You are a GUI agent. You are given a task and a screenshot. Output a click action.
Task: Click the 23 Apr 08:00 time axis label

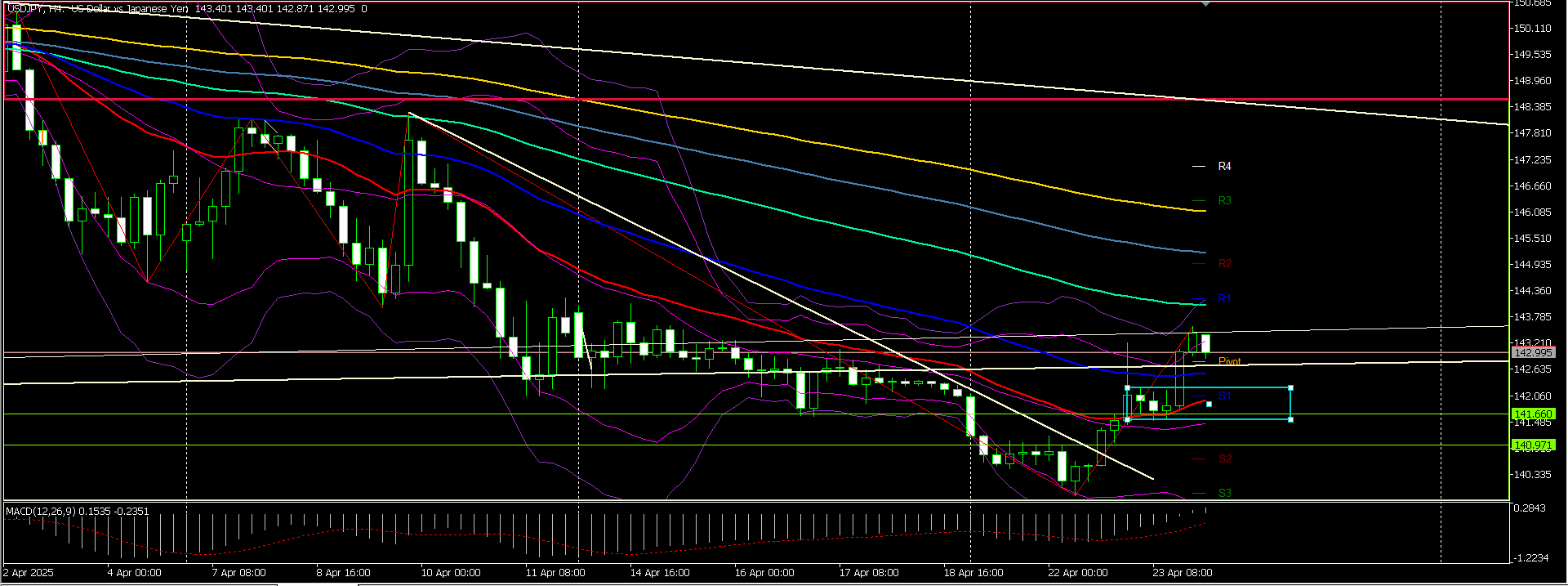pyautogui.click(x=1182, y=573)
